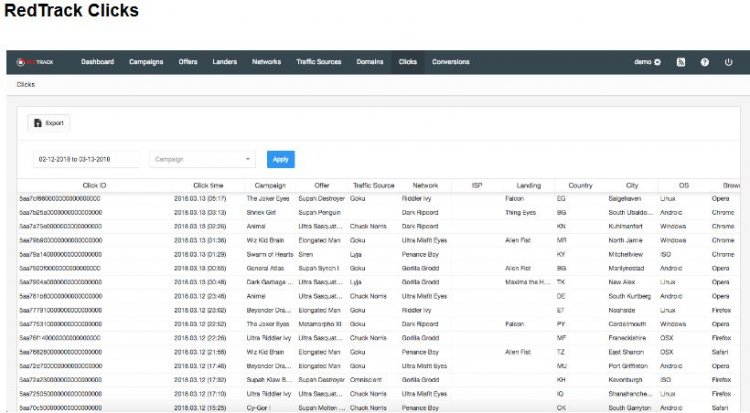Select city cell Mitchelview
Image resolution: width=750 pixels, height=413 pixels.
click(x=626, y=255)
